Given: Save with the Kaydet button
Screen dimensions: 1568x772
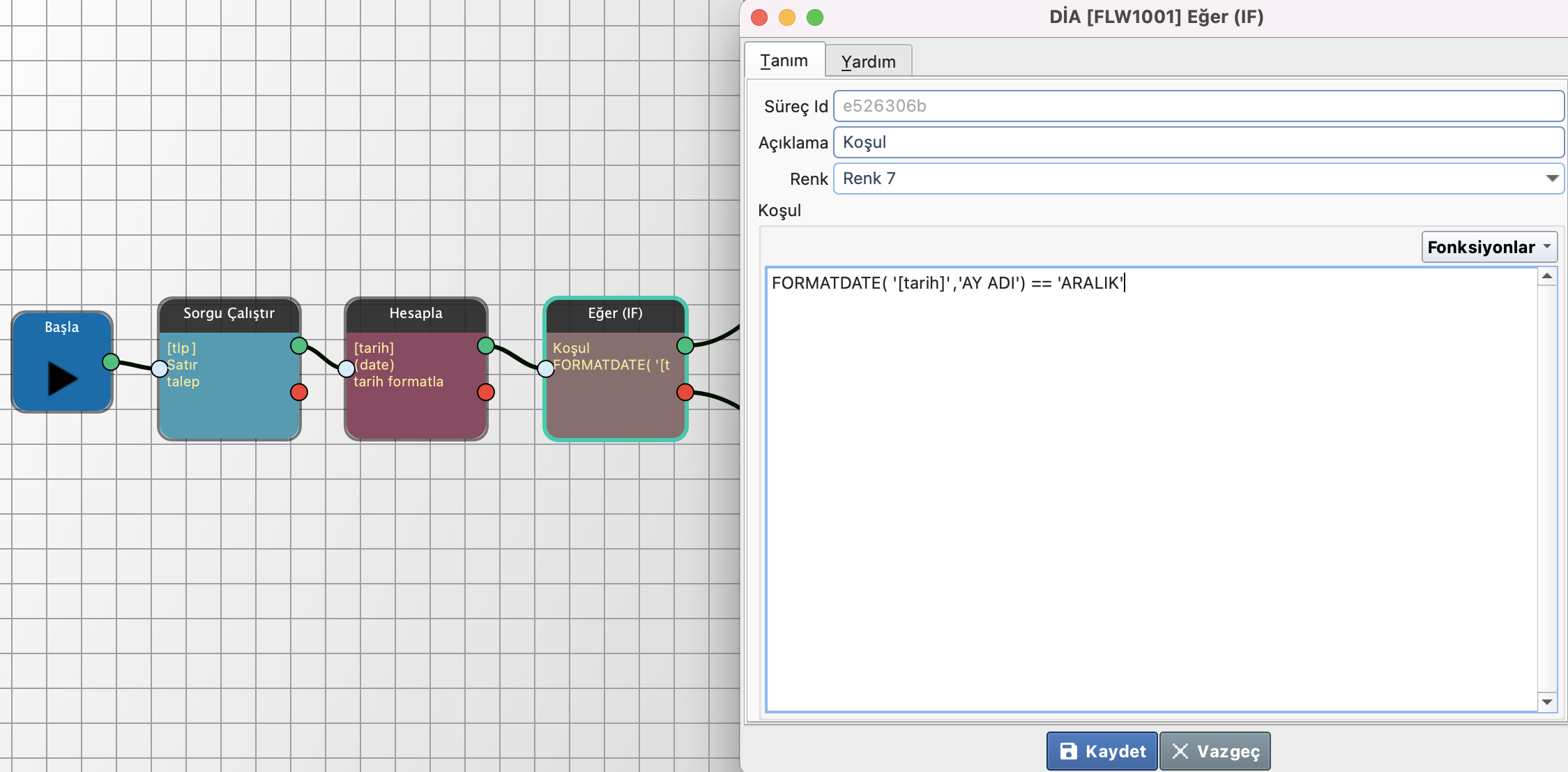Looking at the screenshot, I should [1102, 751].
